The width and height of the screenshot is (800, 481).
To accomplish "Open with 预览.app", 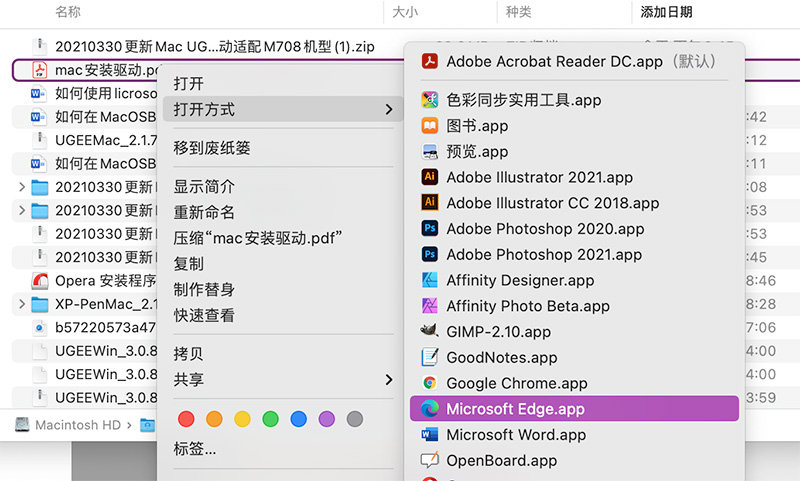I will click(x=574, y=151).
